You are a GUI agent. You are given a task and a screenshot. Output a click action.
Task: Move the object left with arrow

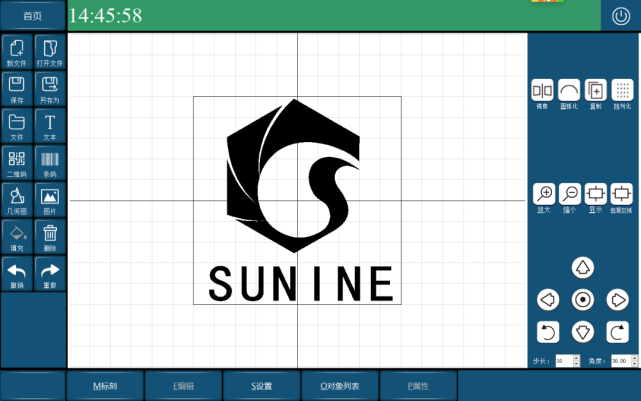pos(548,300)
